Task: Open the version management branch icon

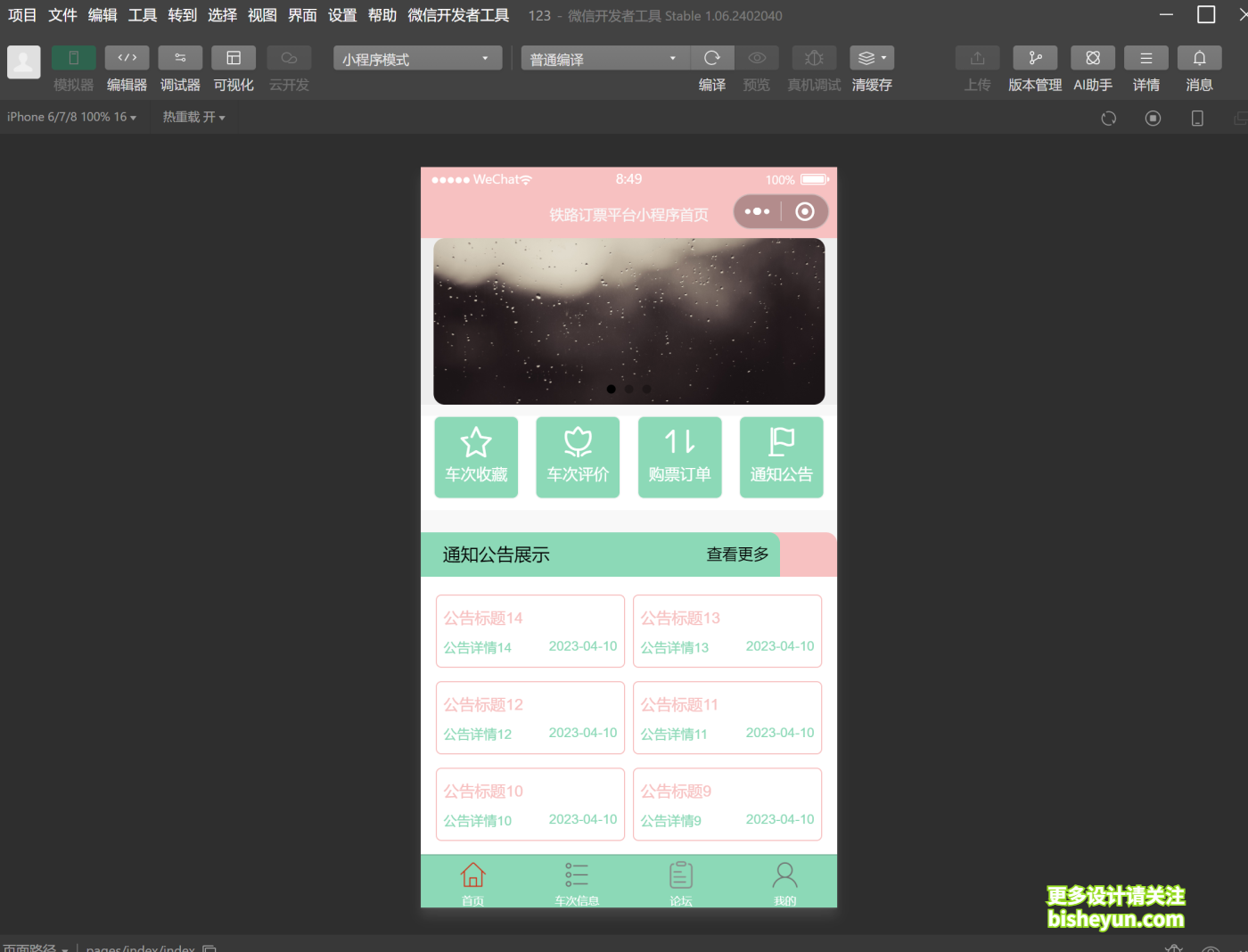Action: click(1034, 58)
